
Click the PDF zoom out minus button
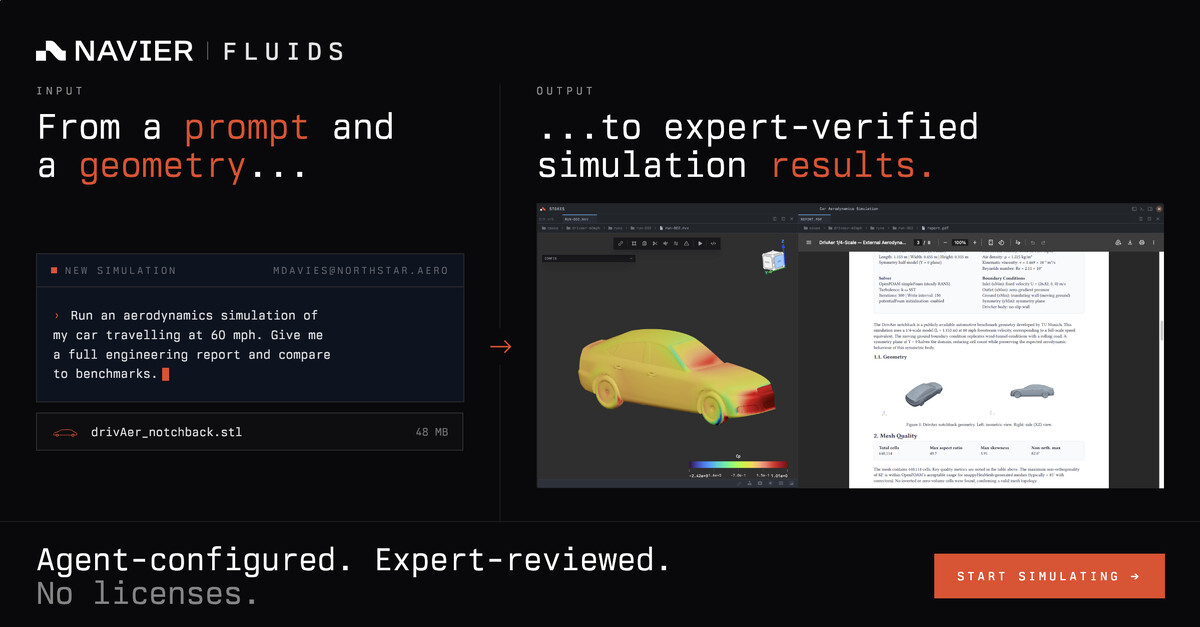coord(945,243)
